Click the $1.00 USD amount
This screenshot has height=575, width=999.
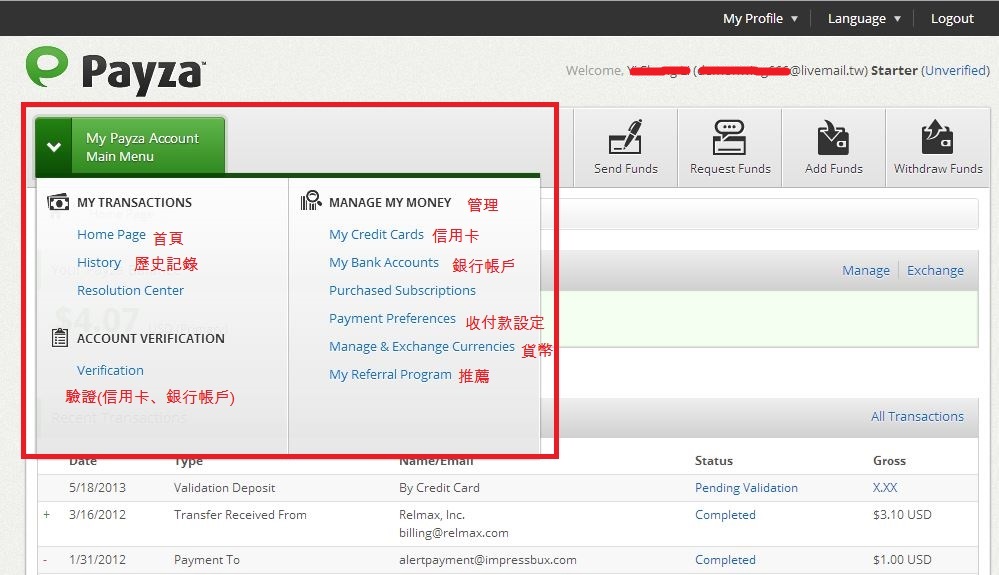(x=902, y=560)
